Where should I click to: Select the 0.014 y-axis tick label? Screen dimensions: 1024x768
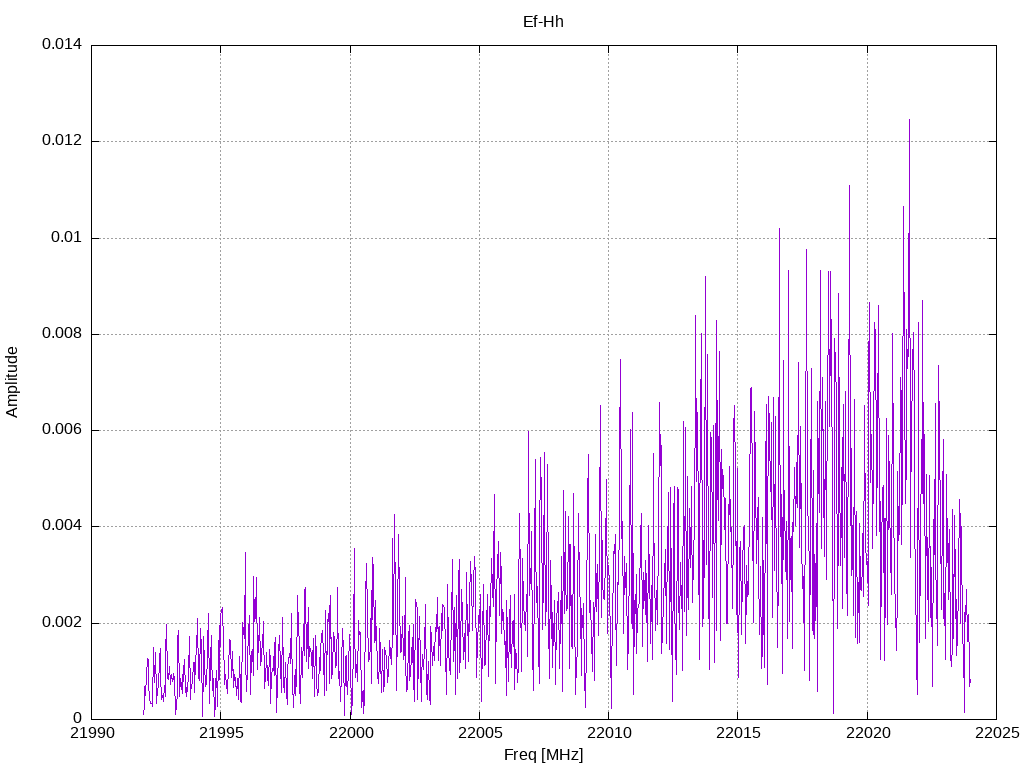click(62, 44)
